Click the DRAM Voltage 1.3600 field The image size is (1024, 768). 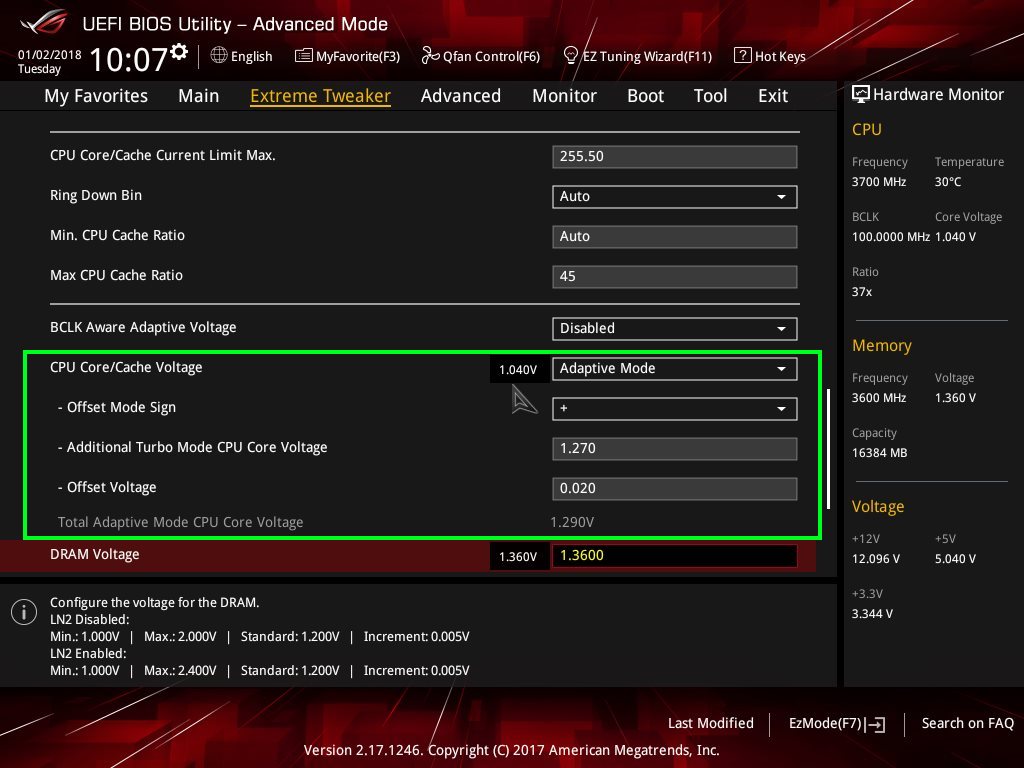pyautogui.click(x=675, y=556)
